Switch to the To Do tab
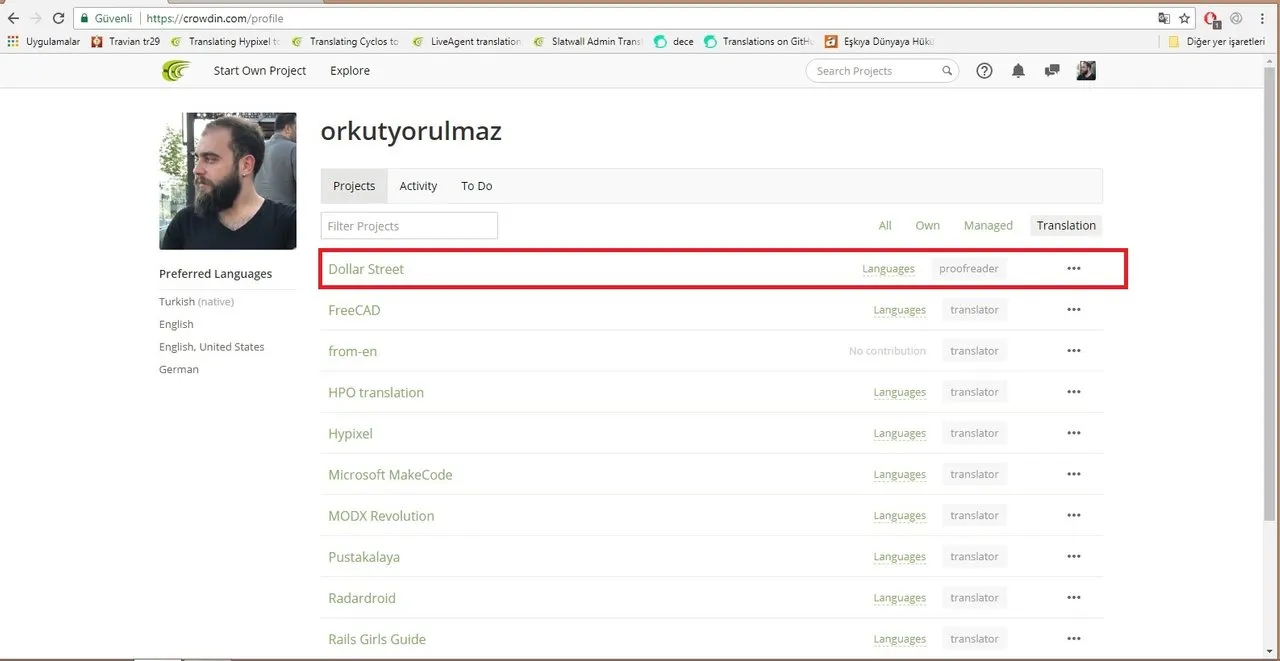 click(x=476, y=186)
